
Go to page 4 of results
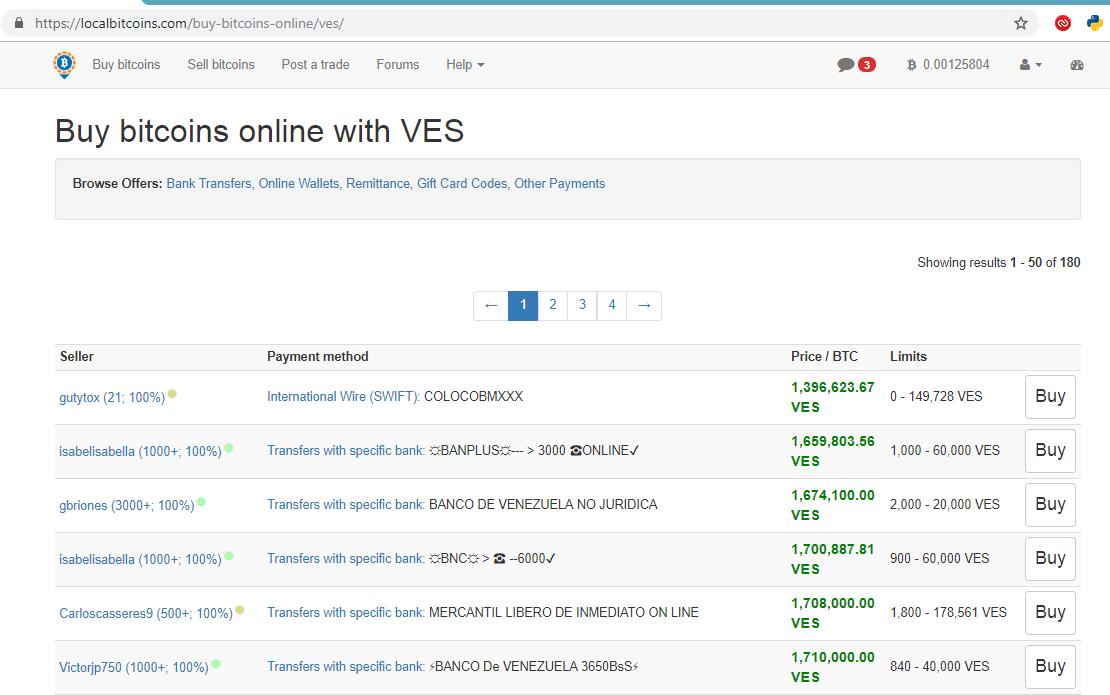[612, 306]
